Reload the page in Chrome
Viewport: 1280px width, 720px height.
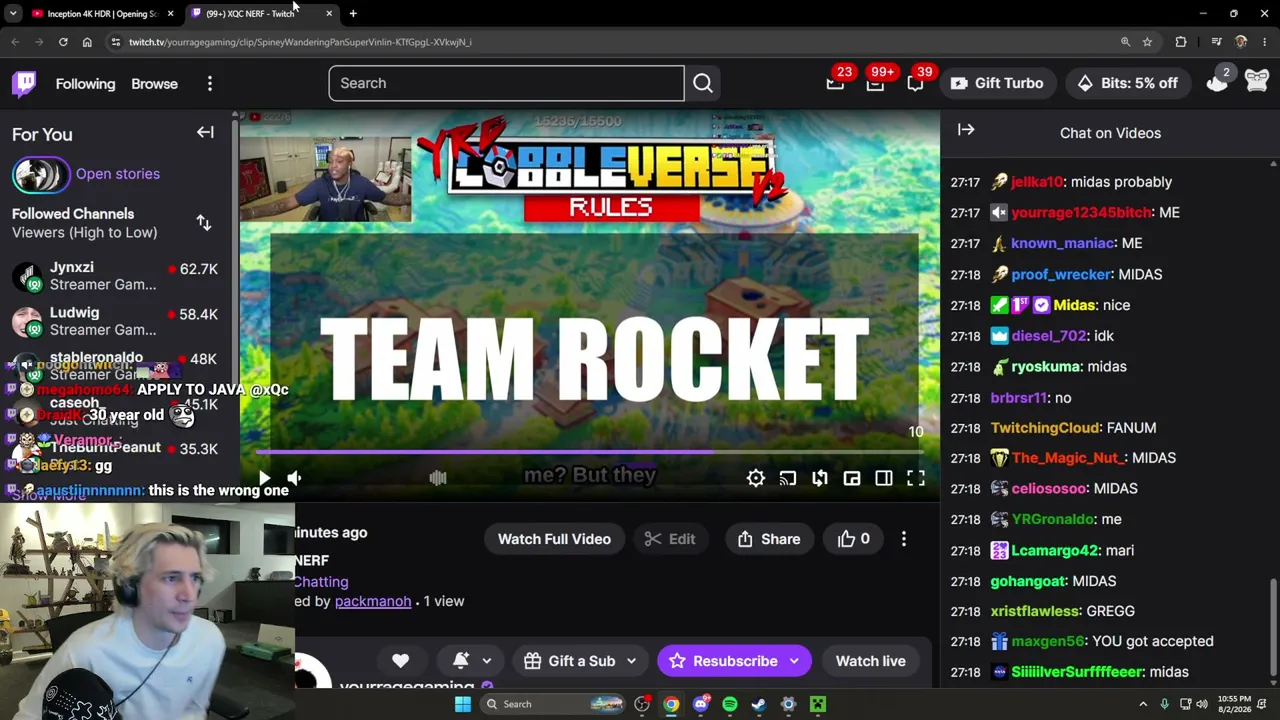coord(63,42)
